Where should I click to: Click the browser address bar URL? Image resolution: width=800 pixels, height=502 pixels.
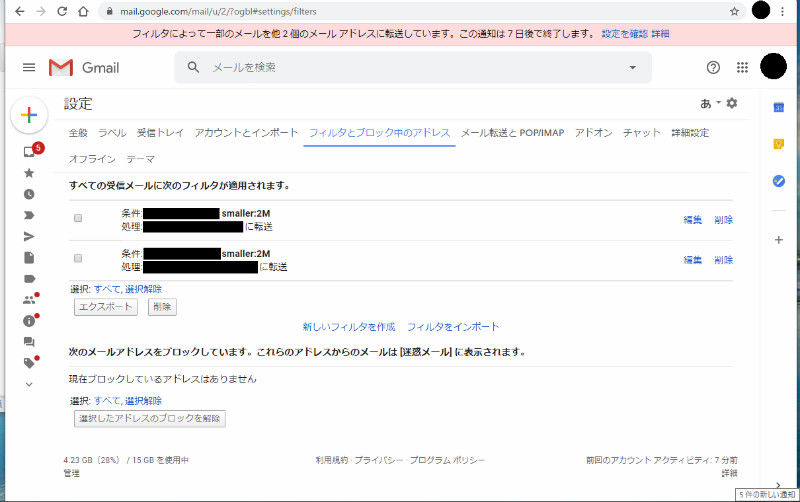click(218, 11)
